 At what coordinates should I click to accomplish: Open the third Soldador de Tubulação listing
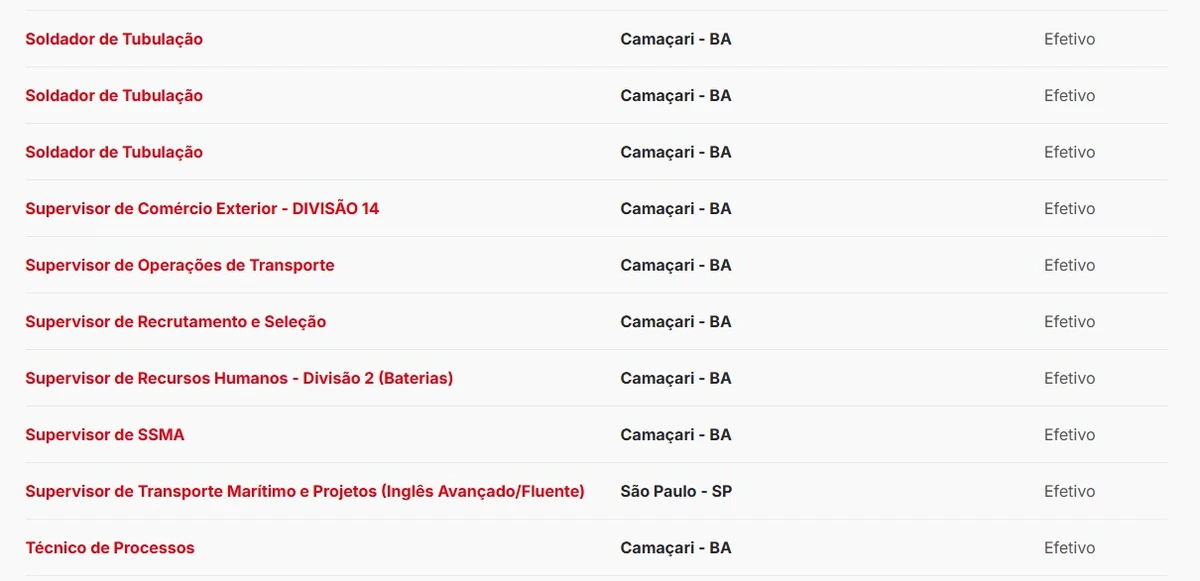point(114,152)
